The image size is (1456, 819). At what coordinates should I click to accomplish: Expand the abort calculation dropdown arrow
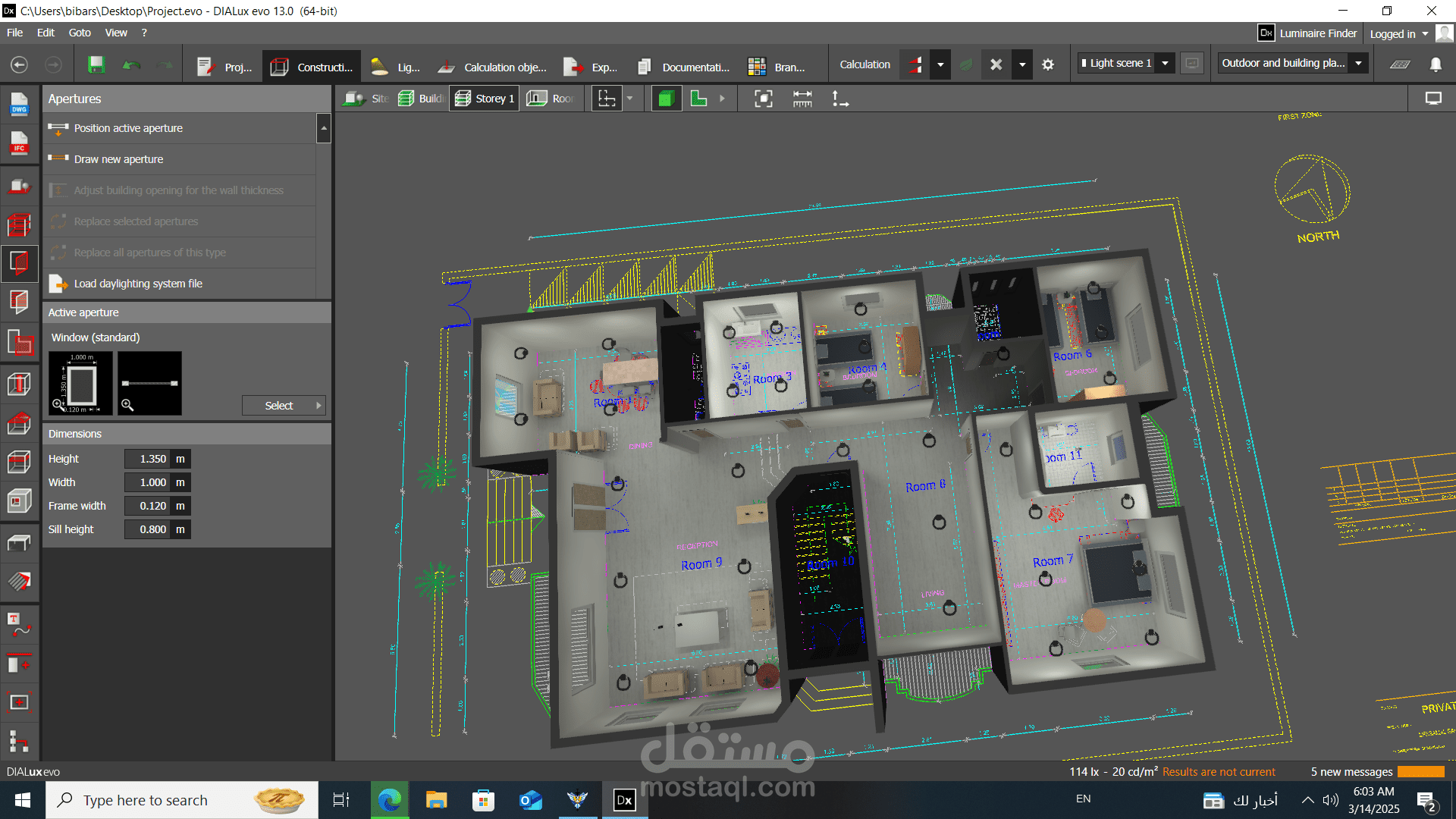pyautogui.click(x=1022, y=64)
